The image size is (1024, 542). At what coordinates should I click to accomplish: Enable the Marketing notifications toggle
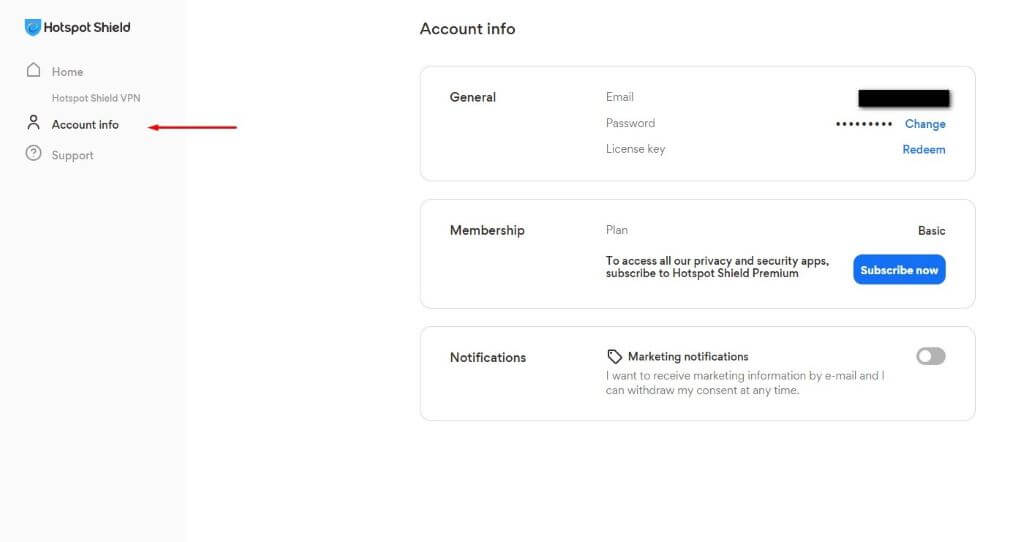(x=930, y=356)
